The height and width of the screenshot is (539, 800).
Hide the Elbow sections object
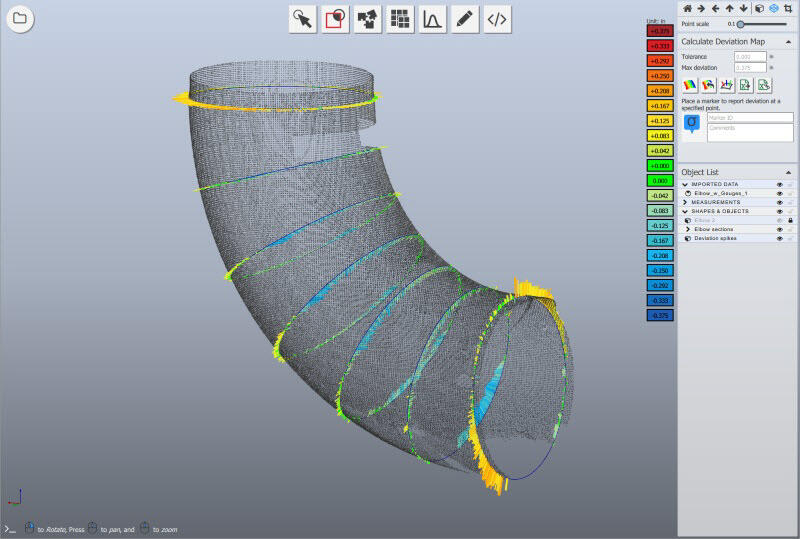(779, 229)
